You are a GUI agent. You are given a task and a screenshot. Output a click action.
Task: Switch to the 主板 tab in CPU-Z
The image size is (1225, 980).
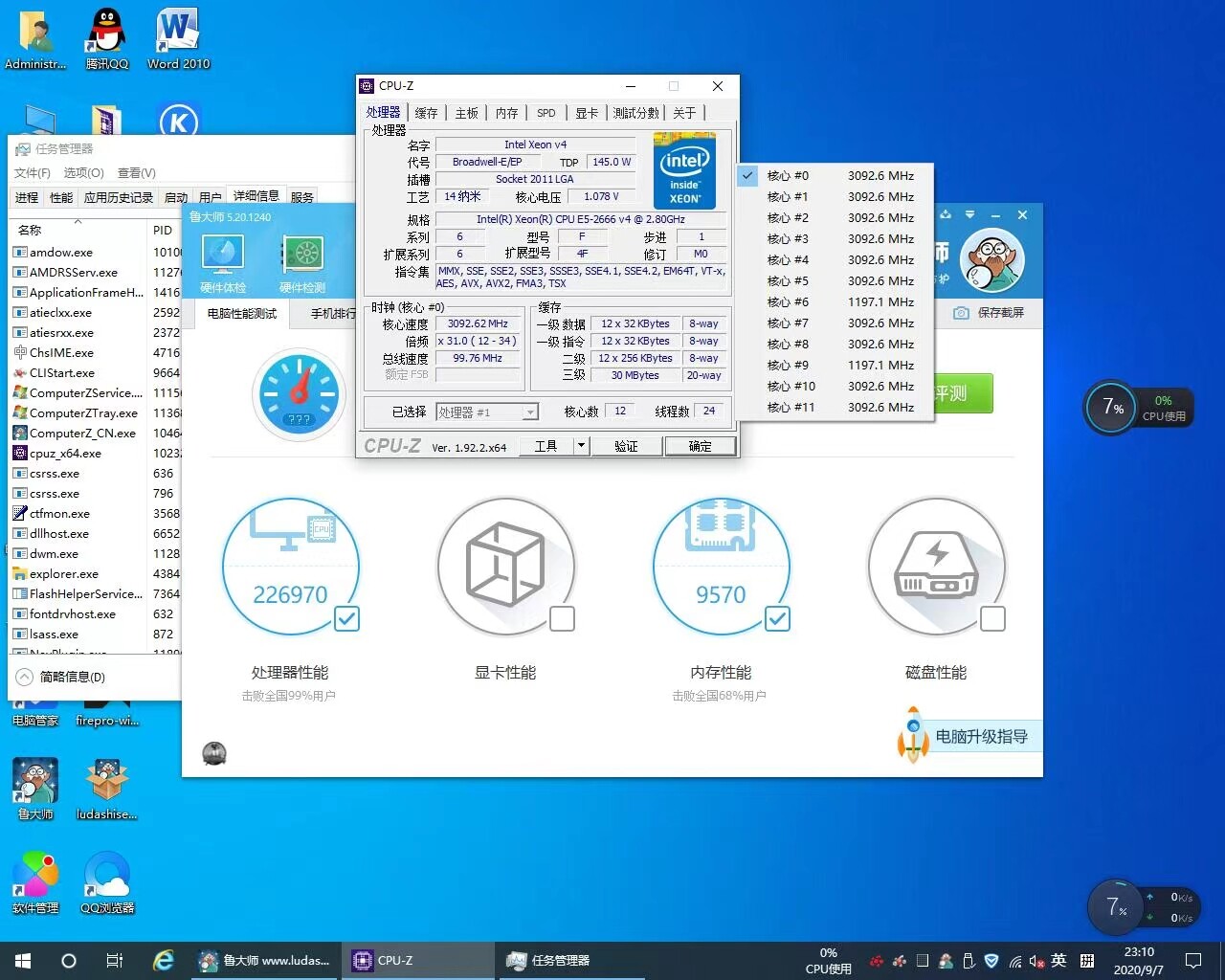(467, 113)
